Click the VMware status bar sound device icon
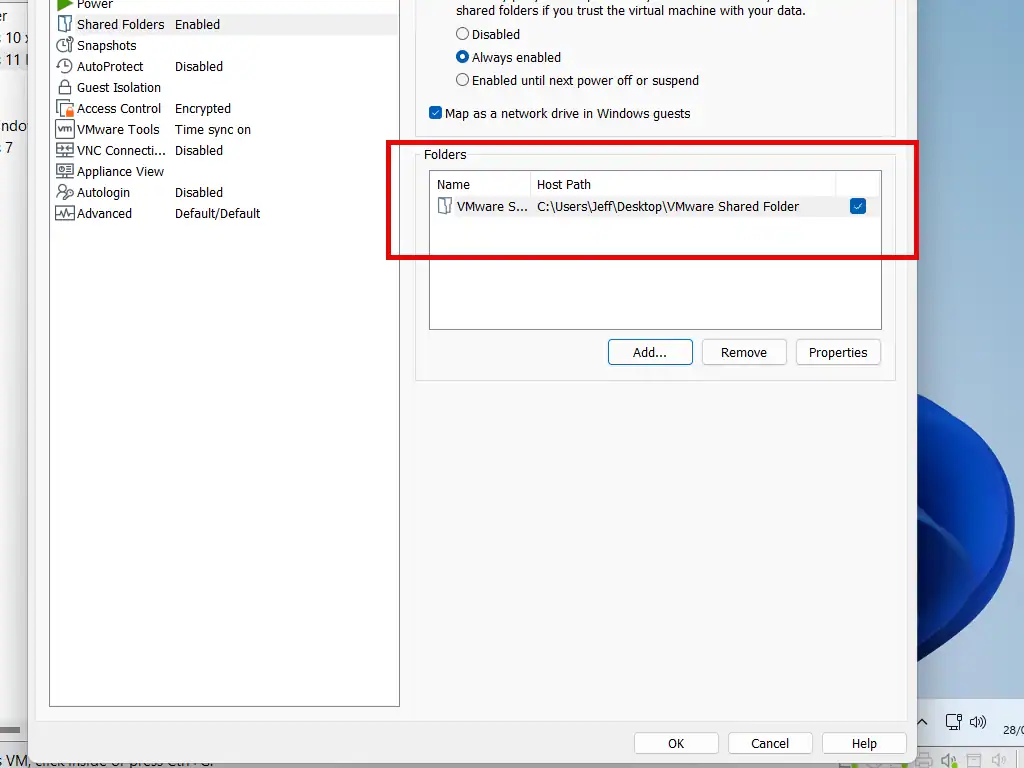The image size is (1024, 768). pos(949,760)
